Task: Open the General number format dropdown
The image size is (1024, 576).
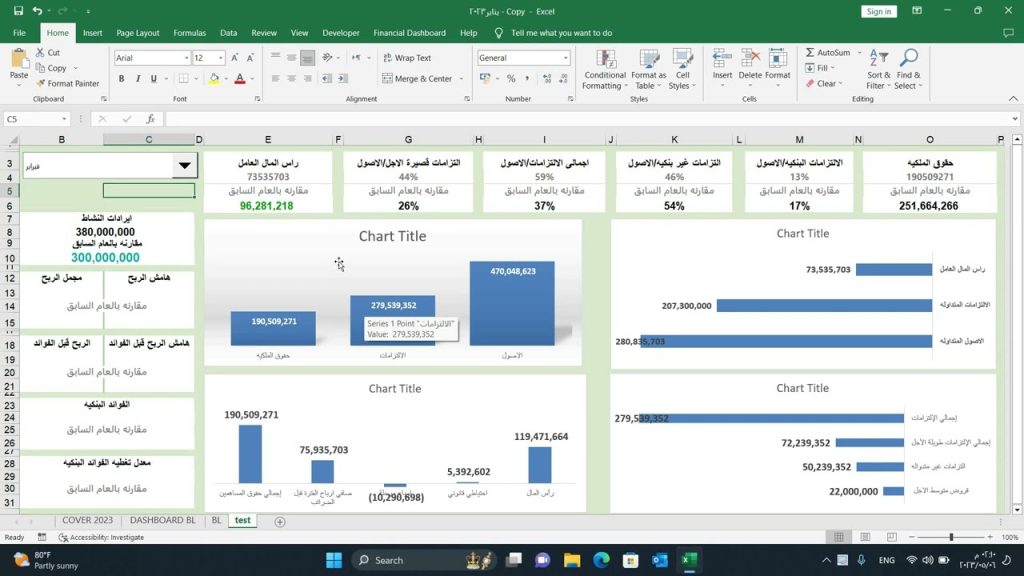Action: coord(566,58)
